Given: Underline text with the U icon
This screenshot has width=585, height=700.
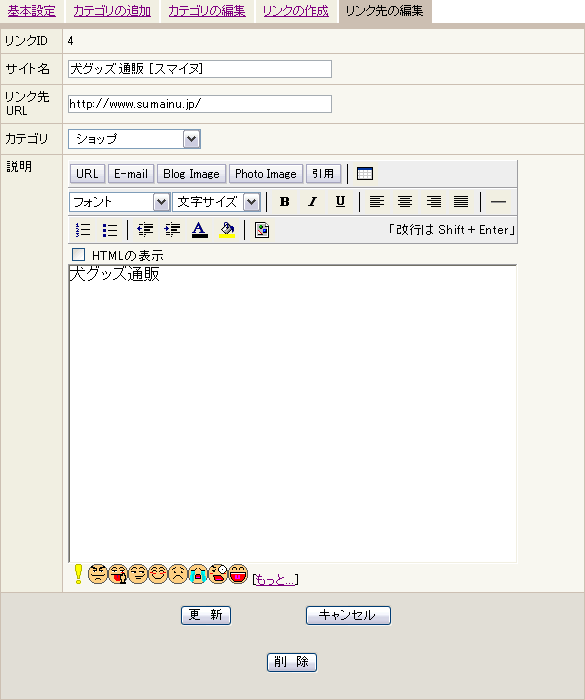Looking at the screenshot, I should (340, 202).
